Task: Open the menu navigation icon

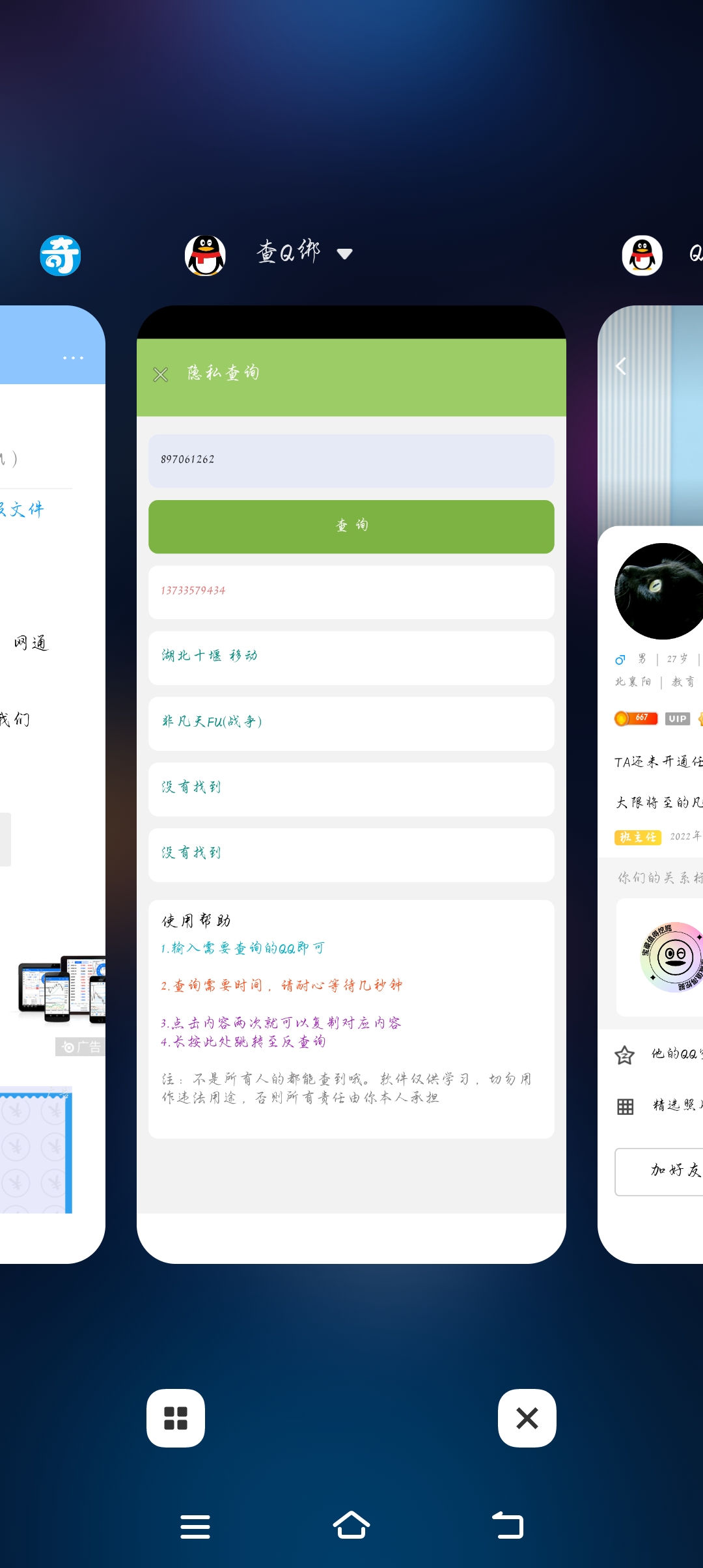Action: (195, 1526)
